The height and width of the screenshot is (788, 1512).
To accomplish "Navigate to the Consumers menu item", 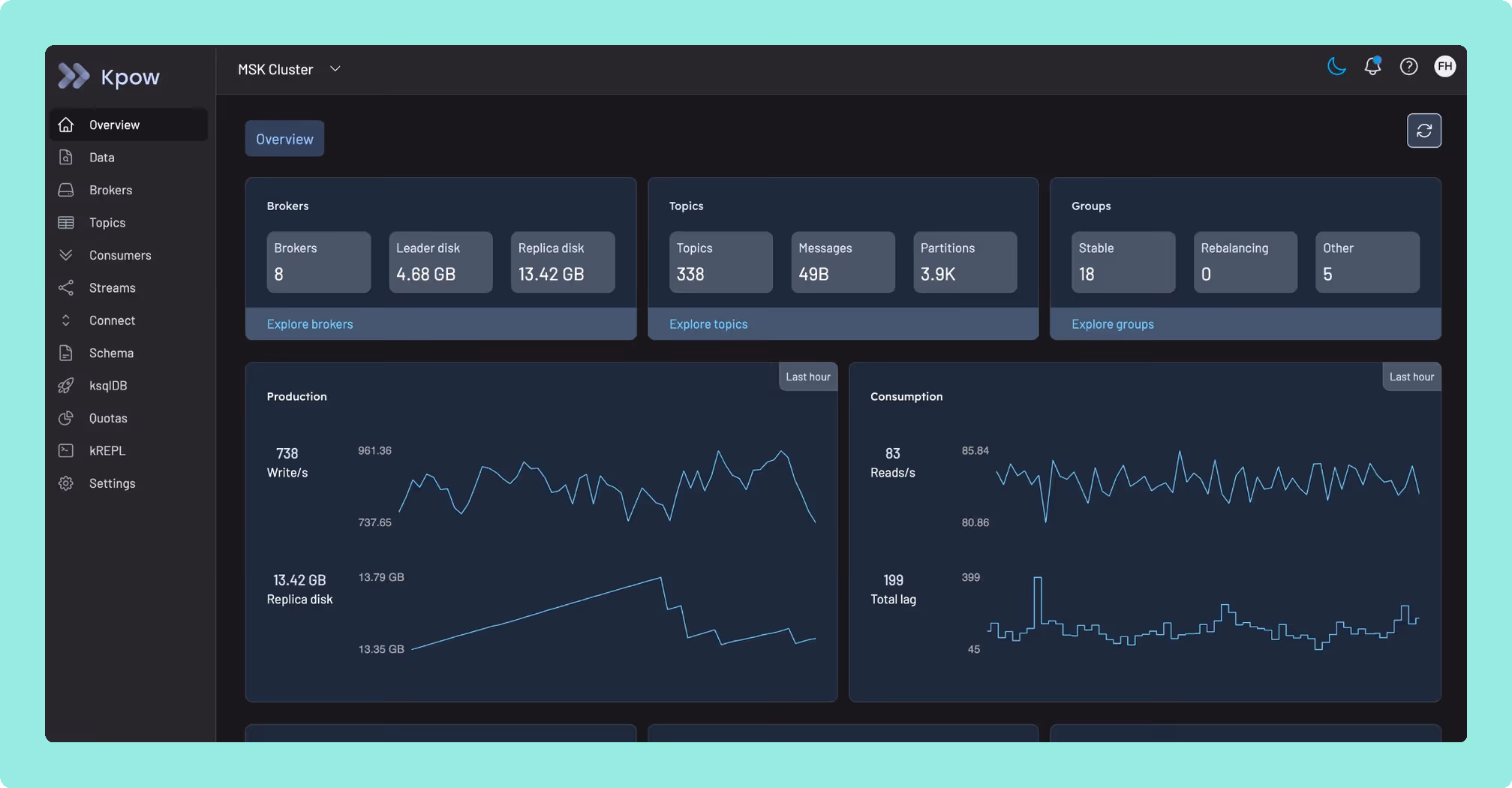I will (119, 255).
